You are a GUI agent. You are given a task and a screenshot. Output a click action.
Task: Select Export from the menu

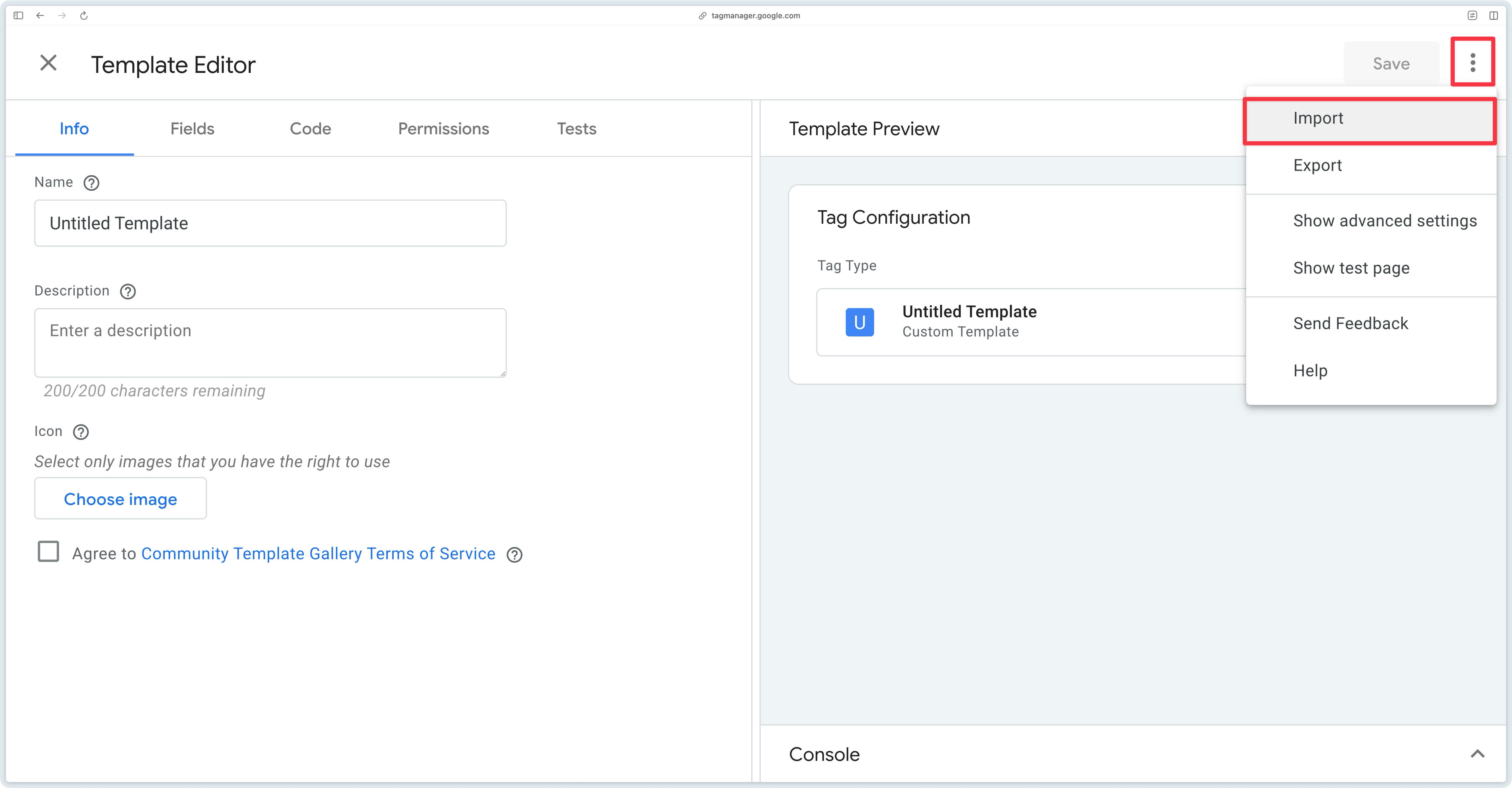[1318, 165]
